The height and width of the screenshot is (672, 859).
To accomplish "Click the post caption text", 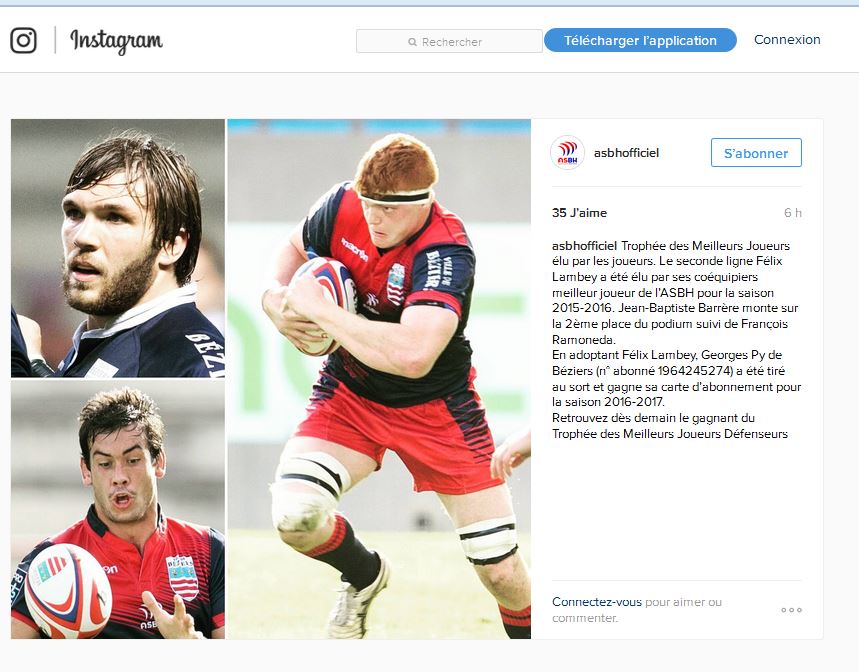I will (x=677, y=340).
